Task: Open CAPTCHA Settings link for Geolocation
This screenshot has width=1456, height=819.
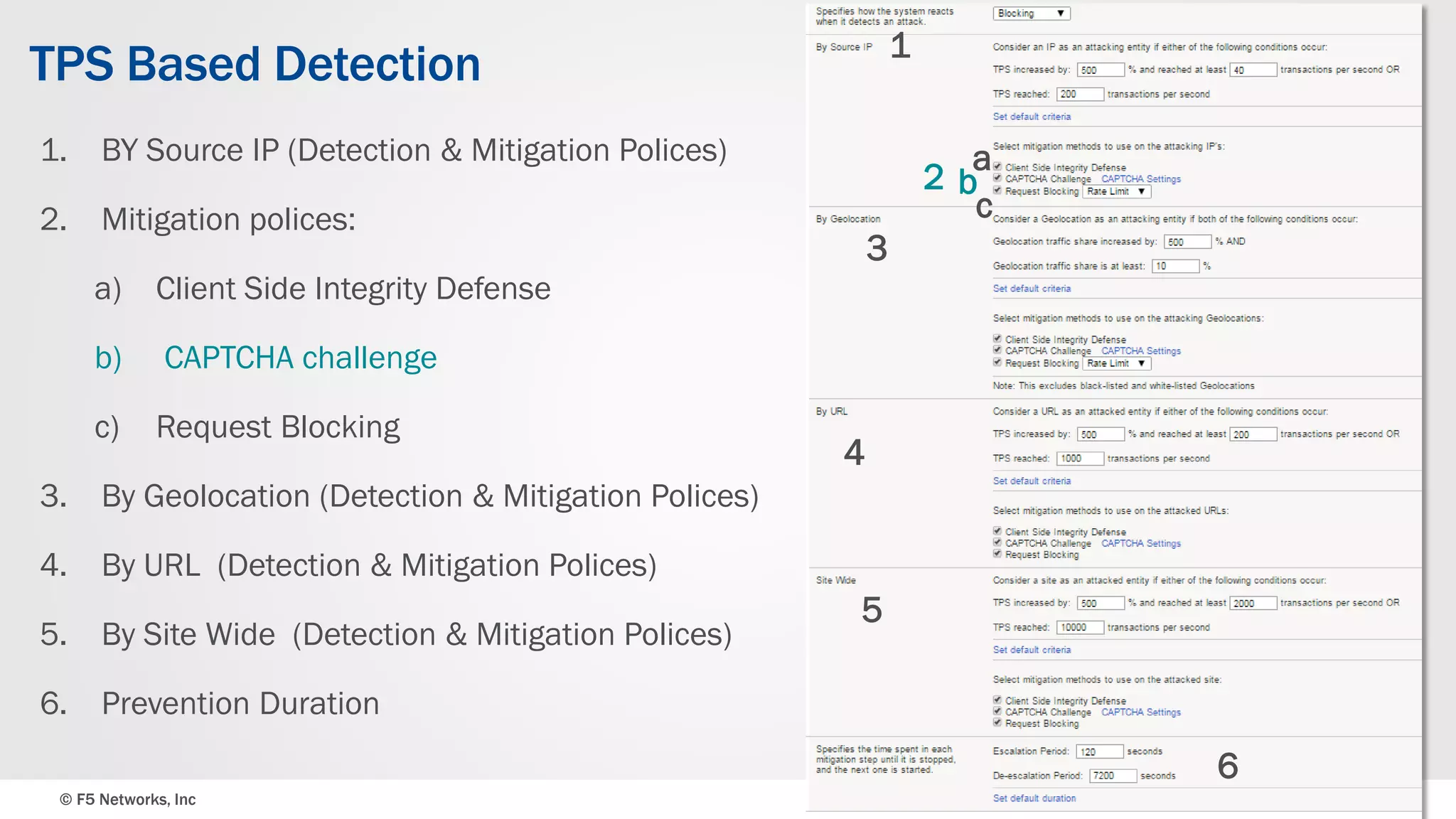Action: [1141, 351]
